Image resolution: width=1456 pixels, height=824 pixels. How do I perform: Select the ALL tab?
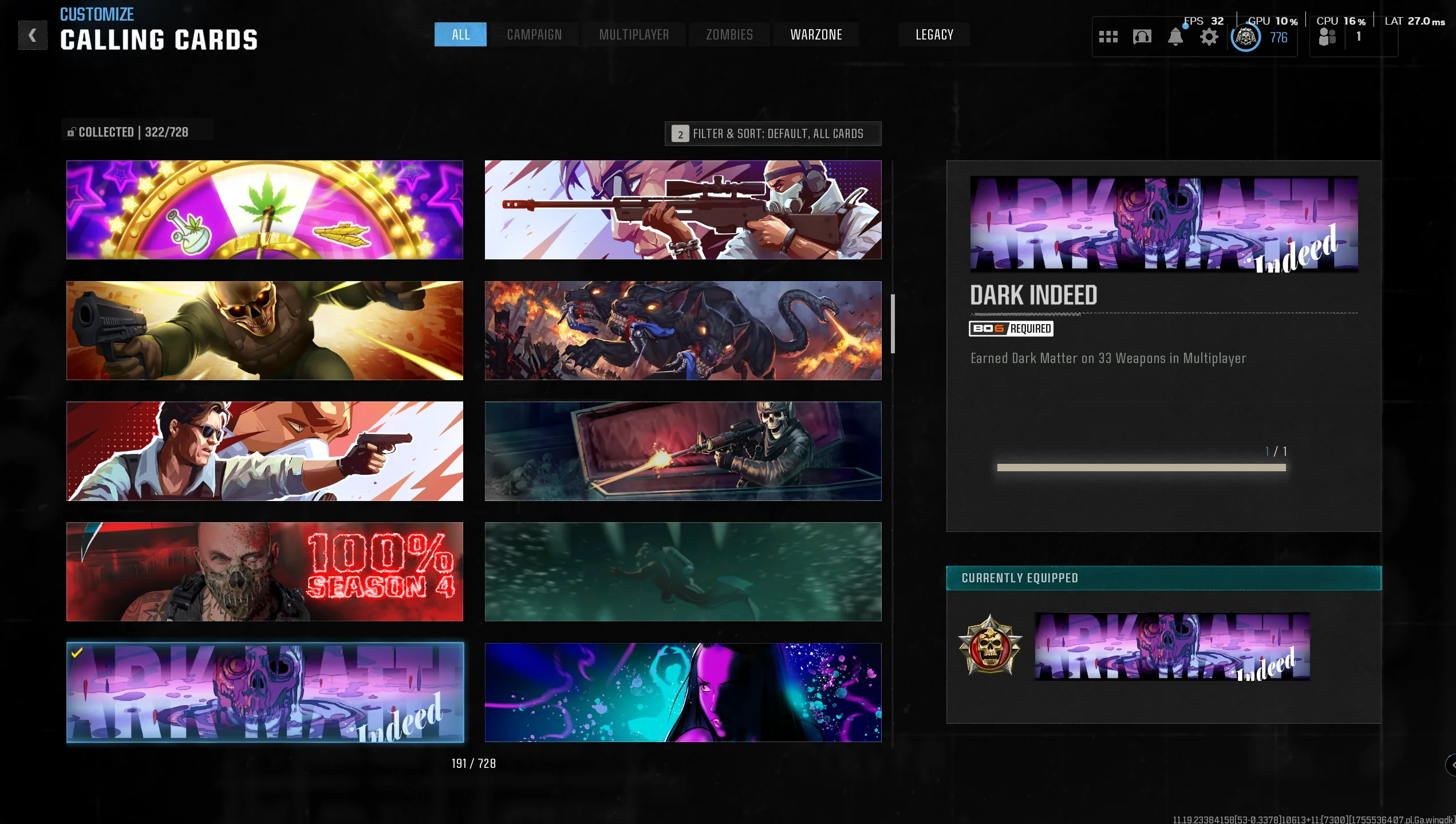(x=460, y=34)
